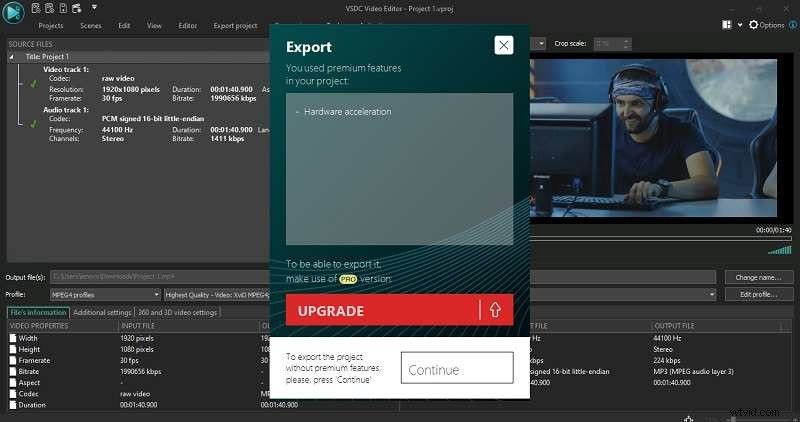The image size is (800, 422).
Task: Open the Export project tab
Action: coord(235,26)
